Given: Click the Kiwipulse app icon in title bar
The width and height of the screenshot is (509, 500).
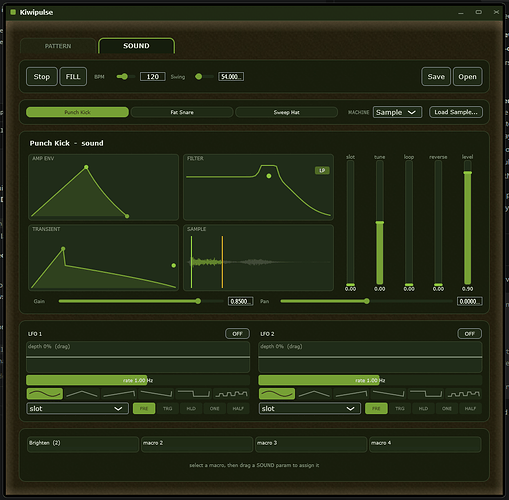Looking at the screenshot, I should pos(13,12).
